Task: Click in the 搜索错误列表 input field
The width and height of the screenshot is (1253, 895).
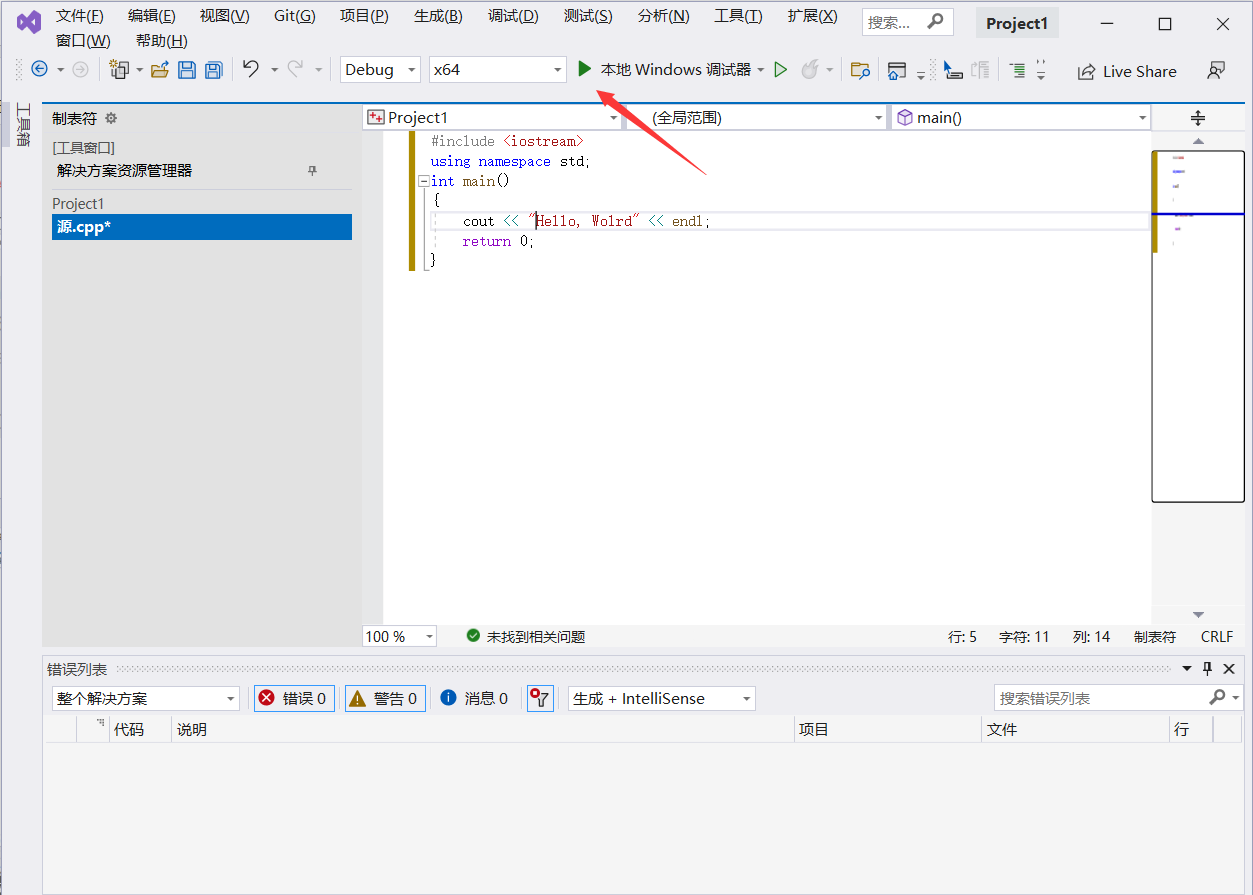Action: [1100, 698]
